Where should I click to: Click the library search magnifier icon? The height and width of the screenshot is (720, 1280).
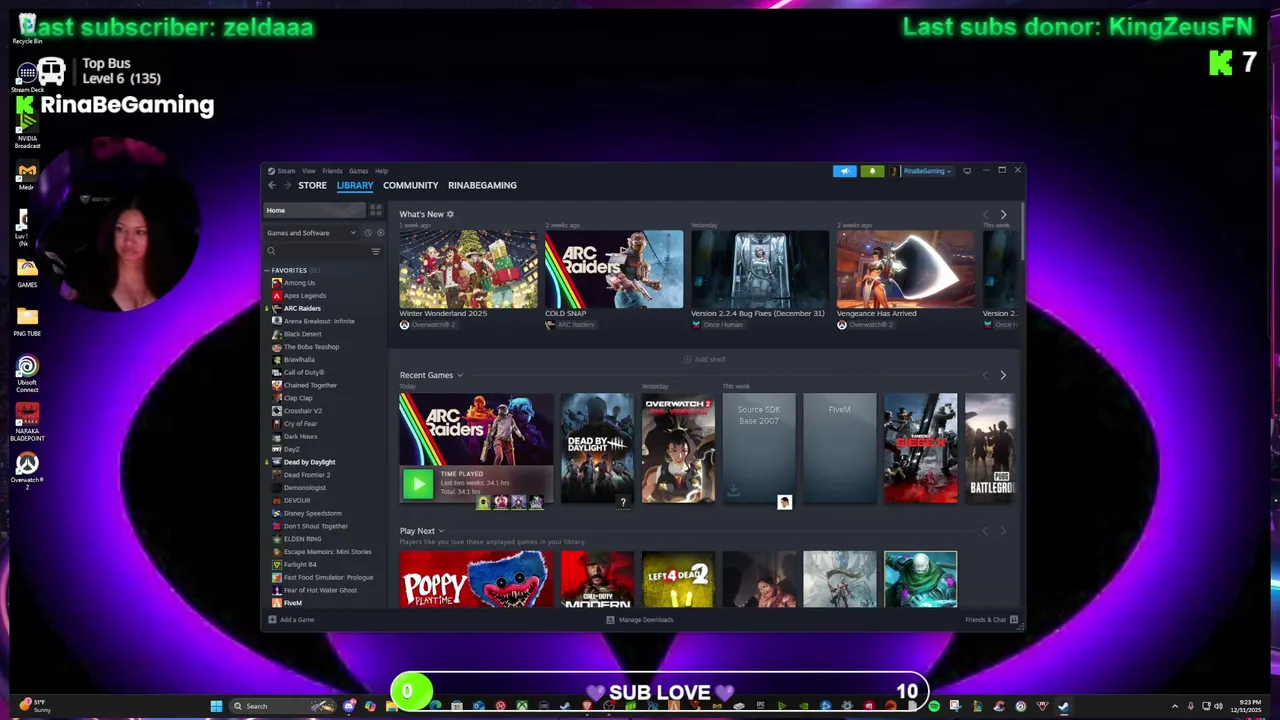tap(271, 251)
